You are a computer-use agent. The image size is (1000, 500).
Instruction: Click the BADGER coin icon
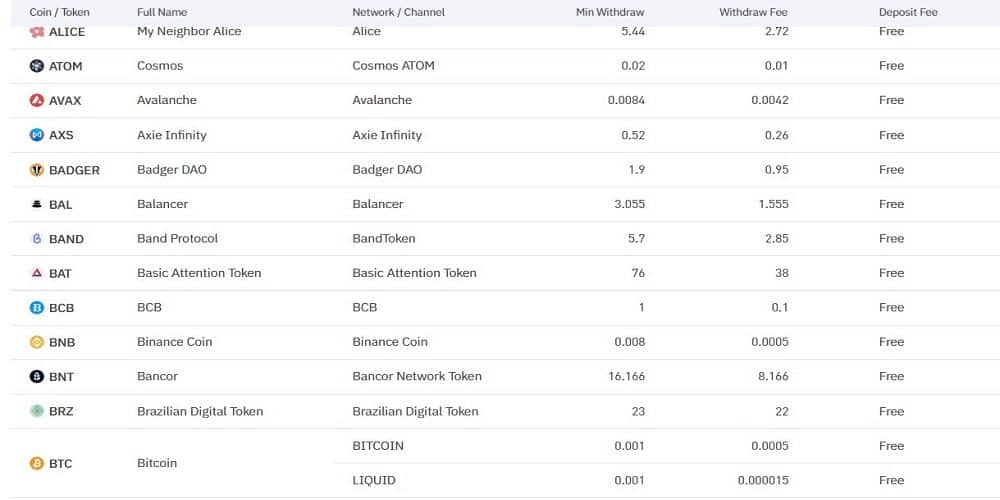coord(37,170)
